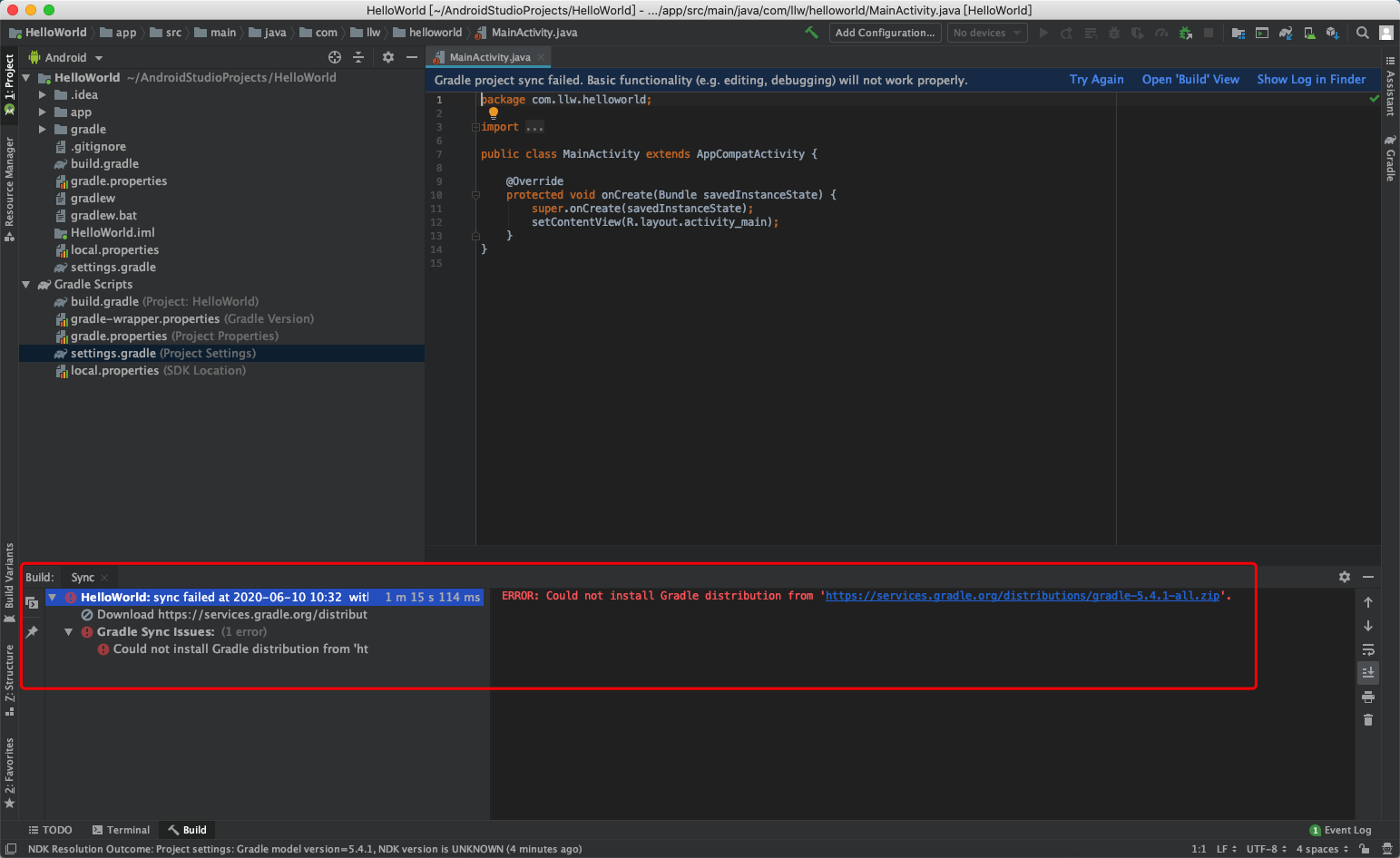Collapse the HelloWorld root project node

(x=26, y=77)
